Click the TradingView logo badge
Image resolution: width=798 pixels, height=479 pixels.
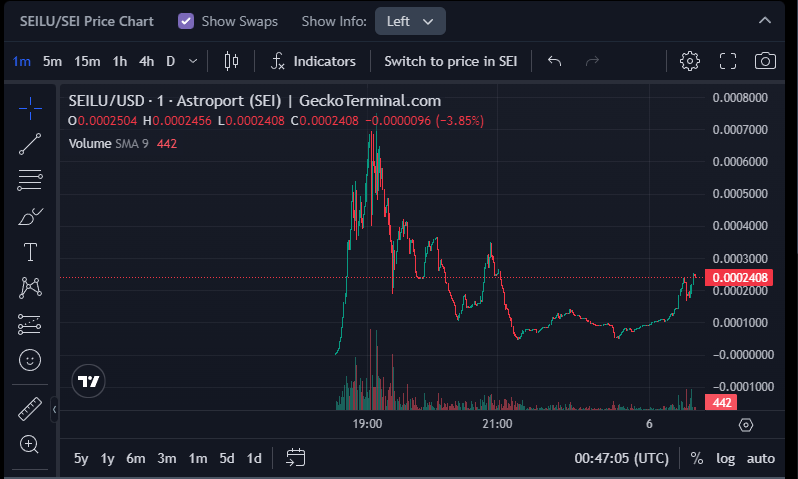pyautogui.click(x=89, y=381)
